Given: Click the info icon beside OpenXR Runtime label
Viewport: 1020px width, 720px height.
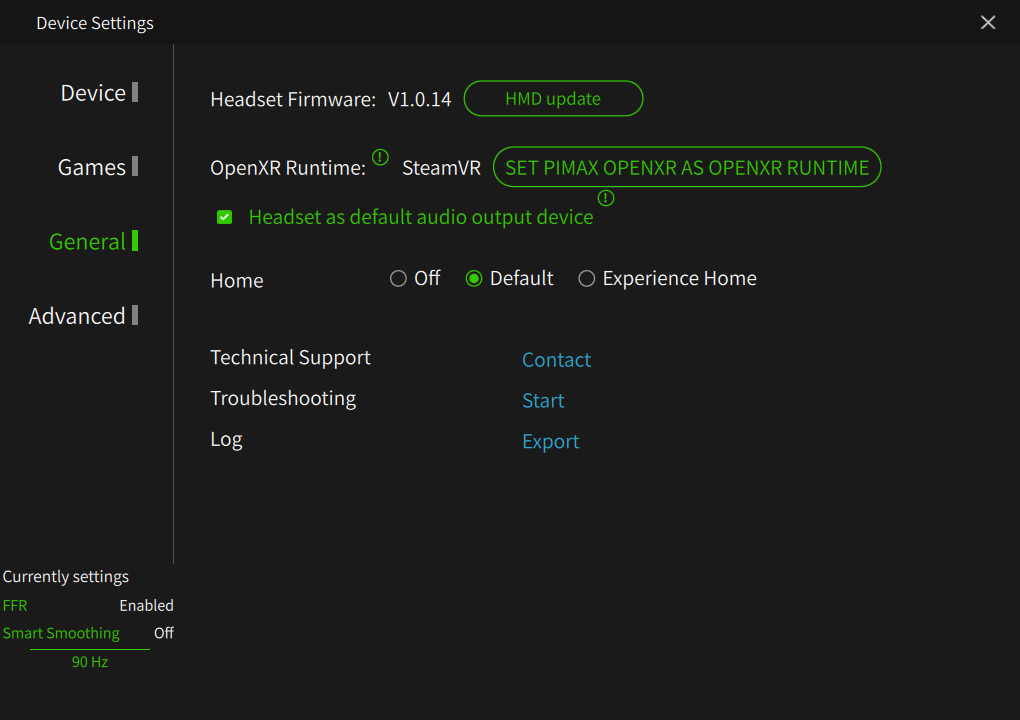Looking at the screenshot, I should click(x=380, y=157).
